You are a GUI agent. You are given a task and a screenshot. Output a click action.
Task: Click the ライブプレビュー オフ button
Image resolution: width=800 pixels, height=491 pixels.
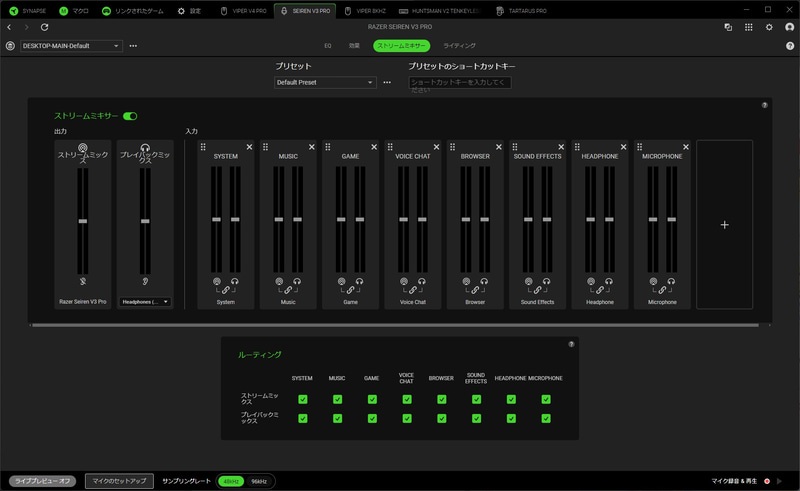42,481
